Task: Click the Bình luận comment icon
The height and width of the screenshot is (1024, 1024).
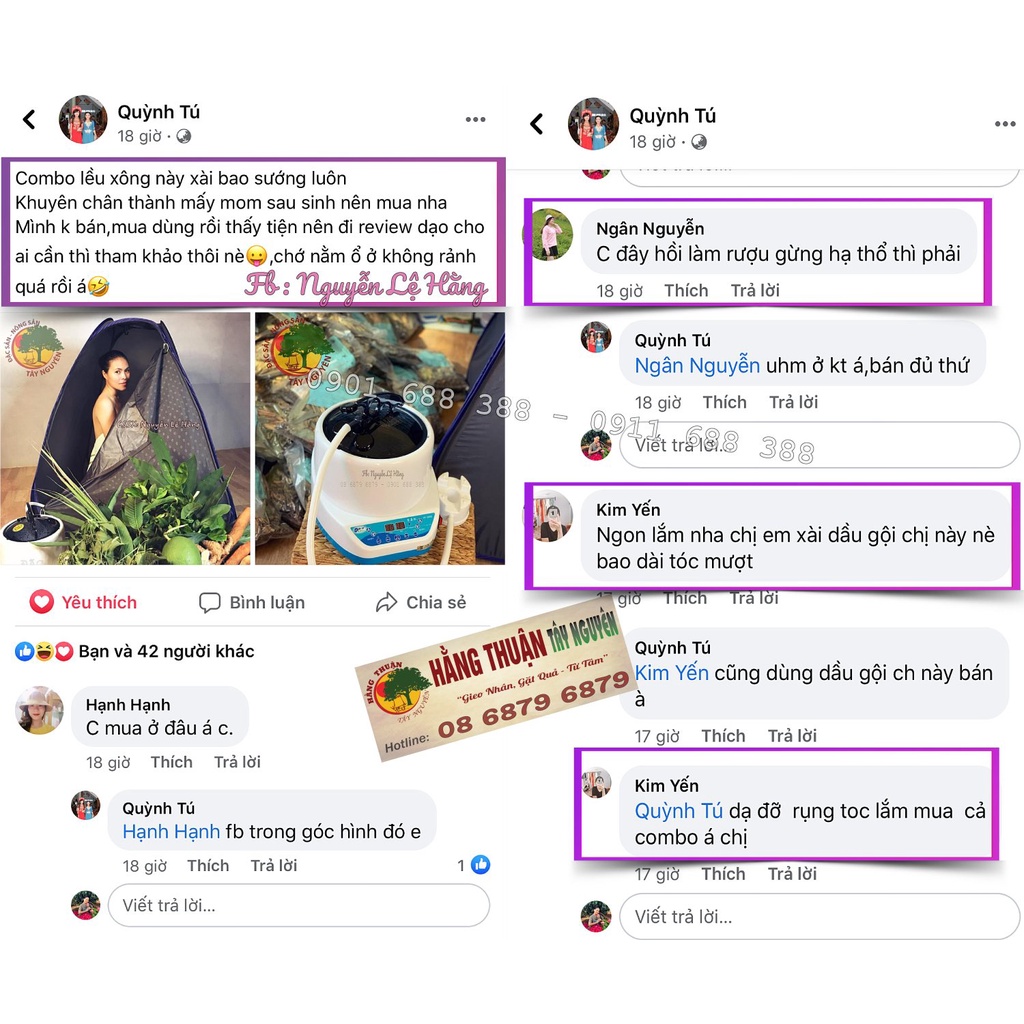Action: 209,602
